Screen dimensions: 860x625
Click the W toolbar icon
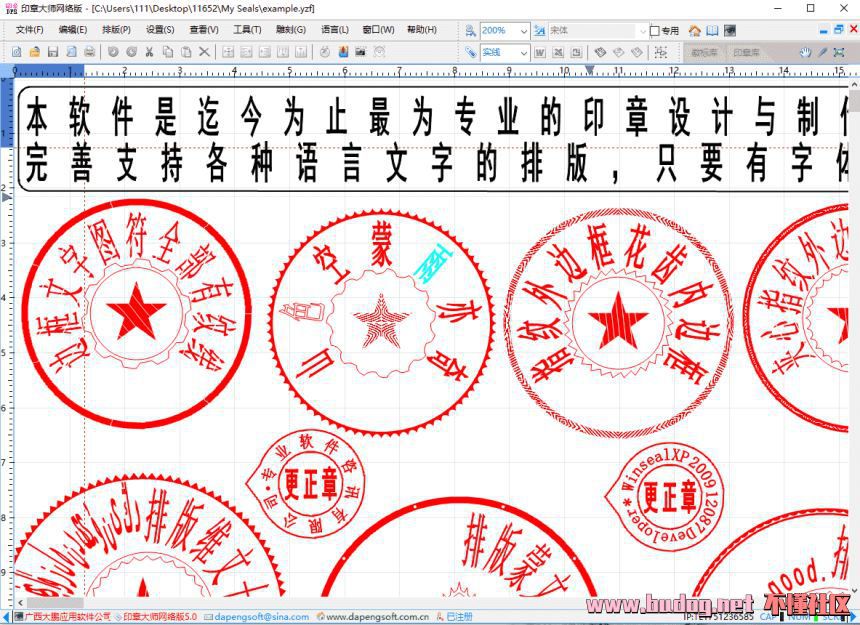pyautogui.click(x=540, y=52)
